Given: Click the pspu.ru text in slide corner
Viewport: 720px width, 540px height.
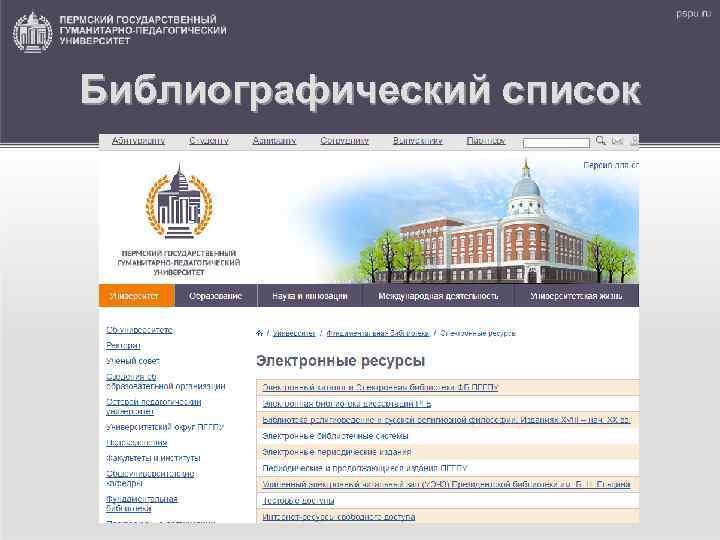Looking at the screenshot, I should (693, 14).
